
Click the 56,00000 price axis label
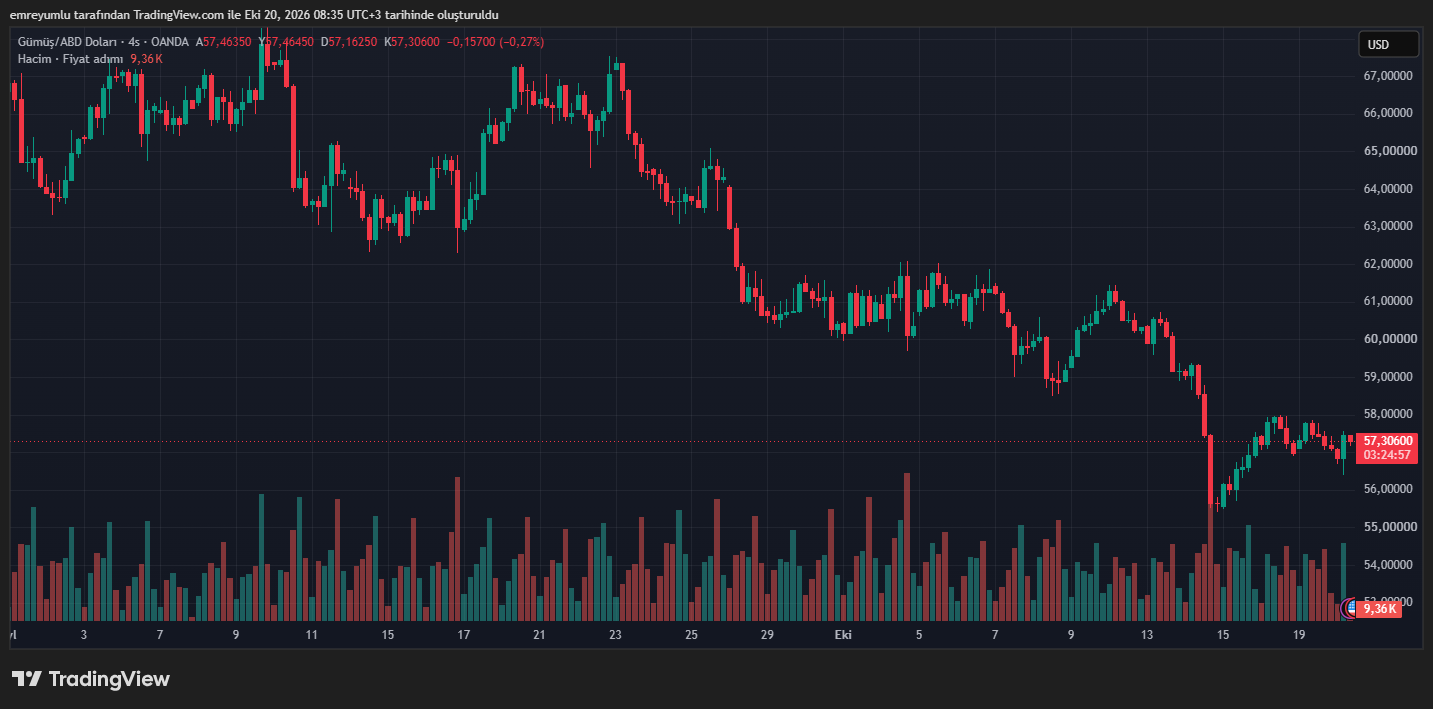tap(1388, 489)
